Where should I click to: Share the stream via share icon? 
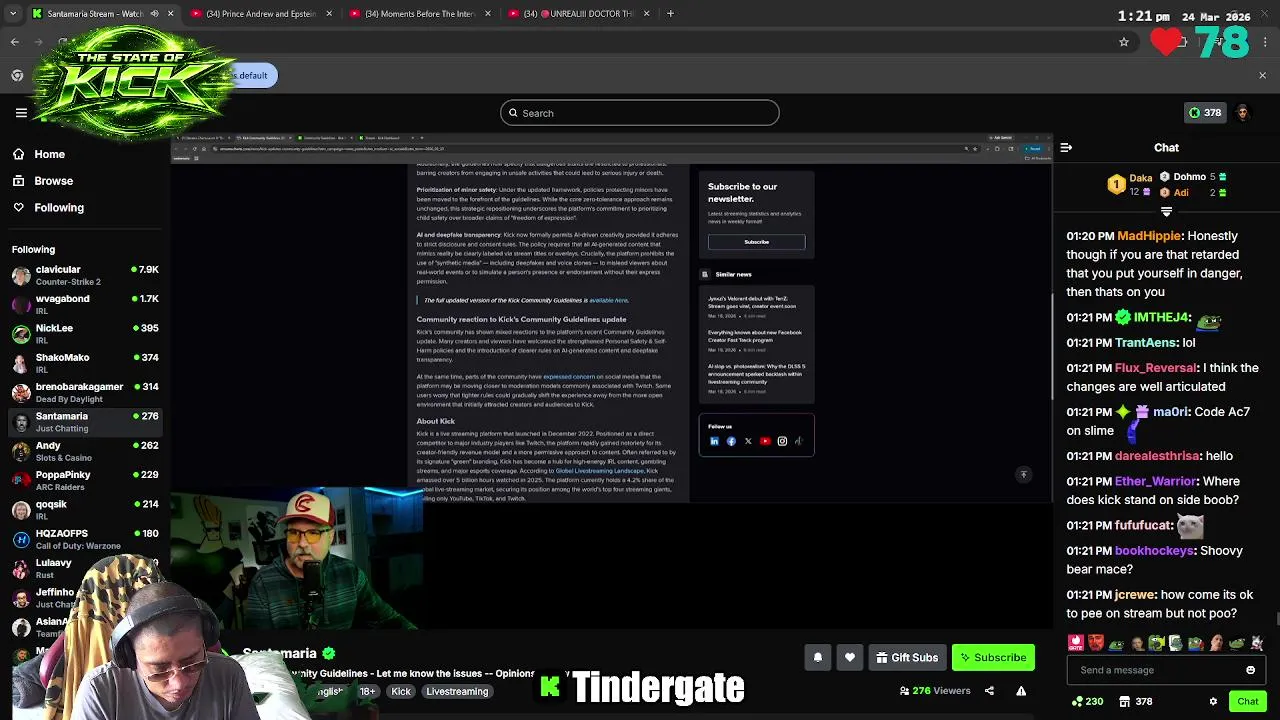coord(989,690)
